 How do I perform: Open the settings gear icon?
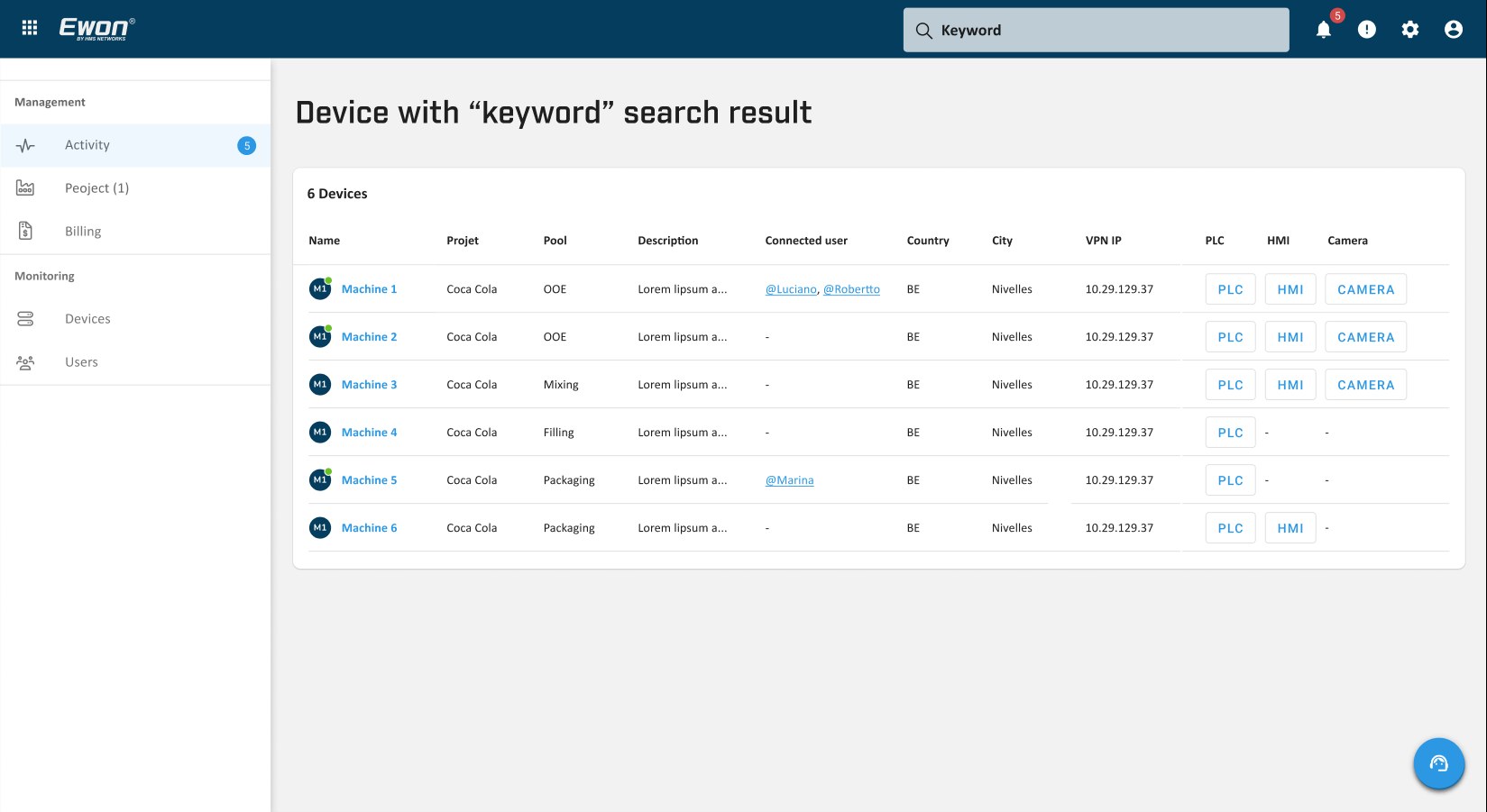pyautogui.click(x=1410, y=30)
